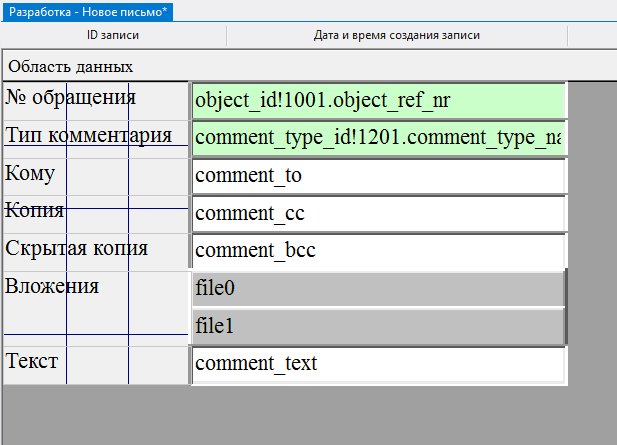Click the comment_bcc field
The height and width of the screenshot is (445, 617).
(378, 251)
